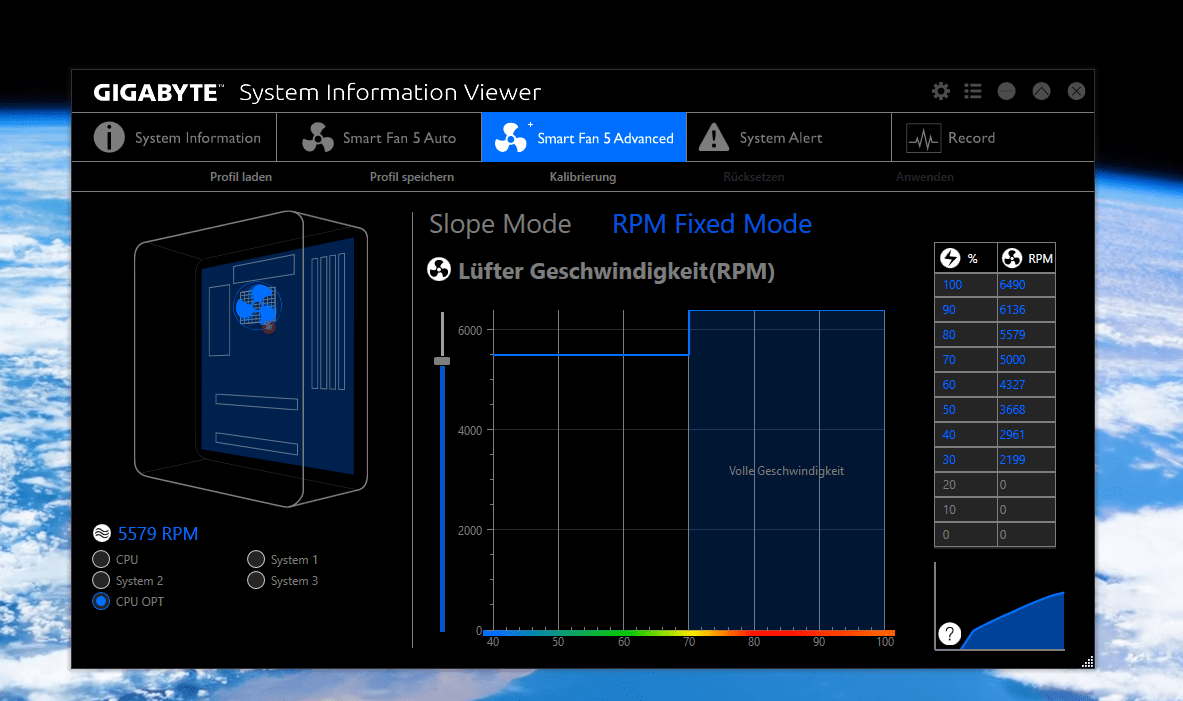Viewport: 1183px width, 701px height.
Task: Click the fan curve preview thumbnail
Action: pyautogui.click(x=1000, y=607)
